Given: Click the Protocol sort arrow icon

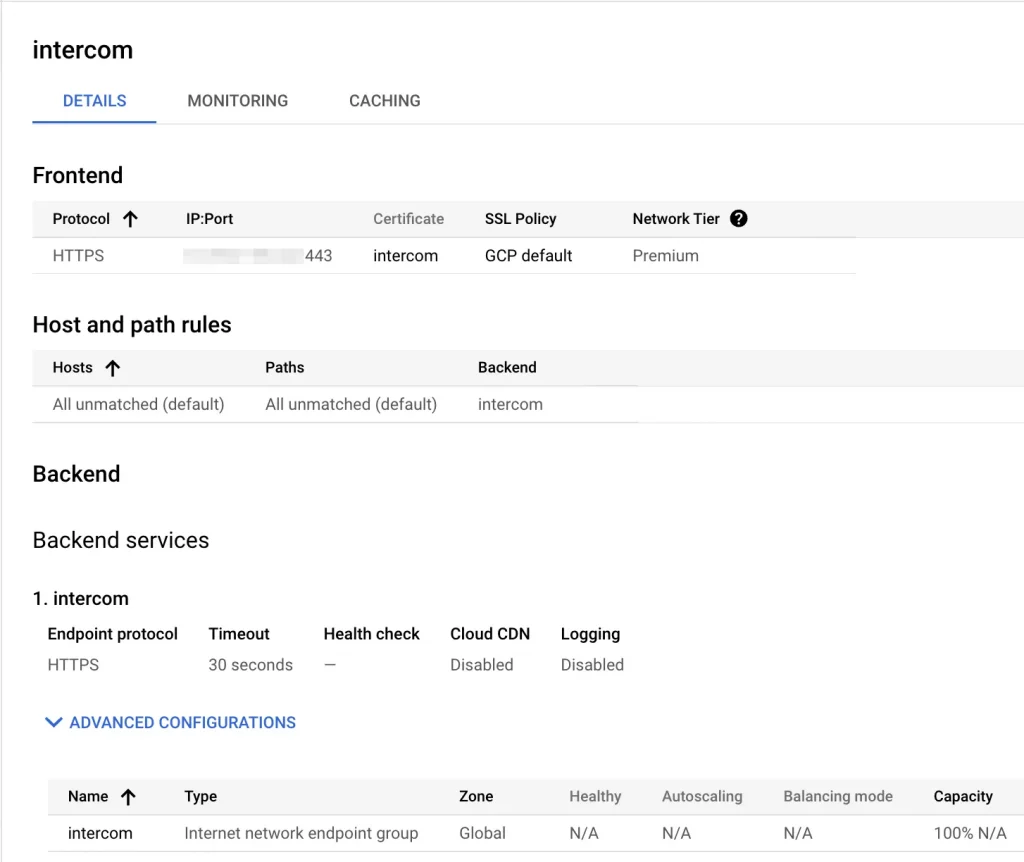Looking at the screenshot, I should tap(131, 219).
